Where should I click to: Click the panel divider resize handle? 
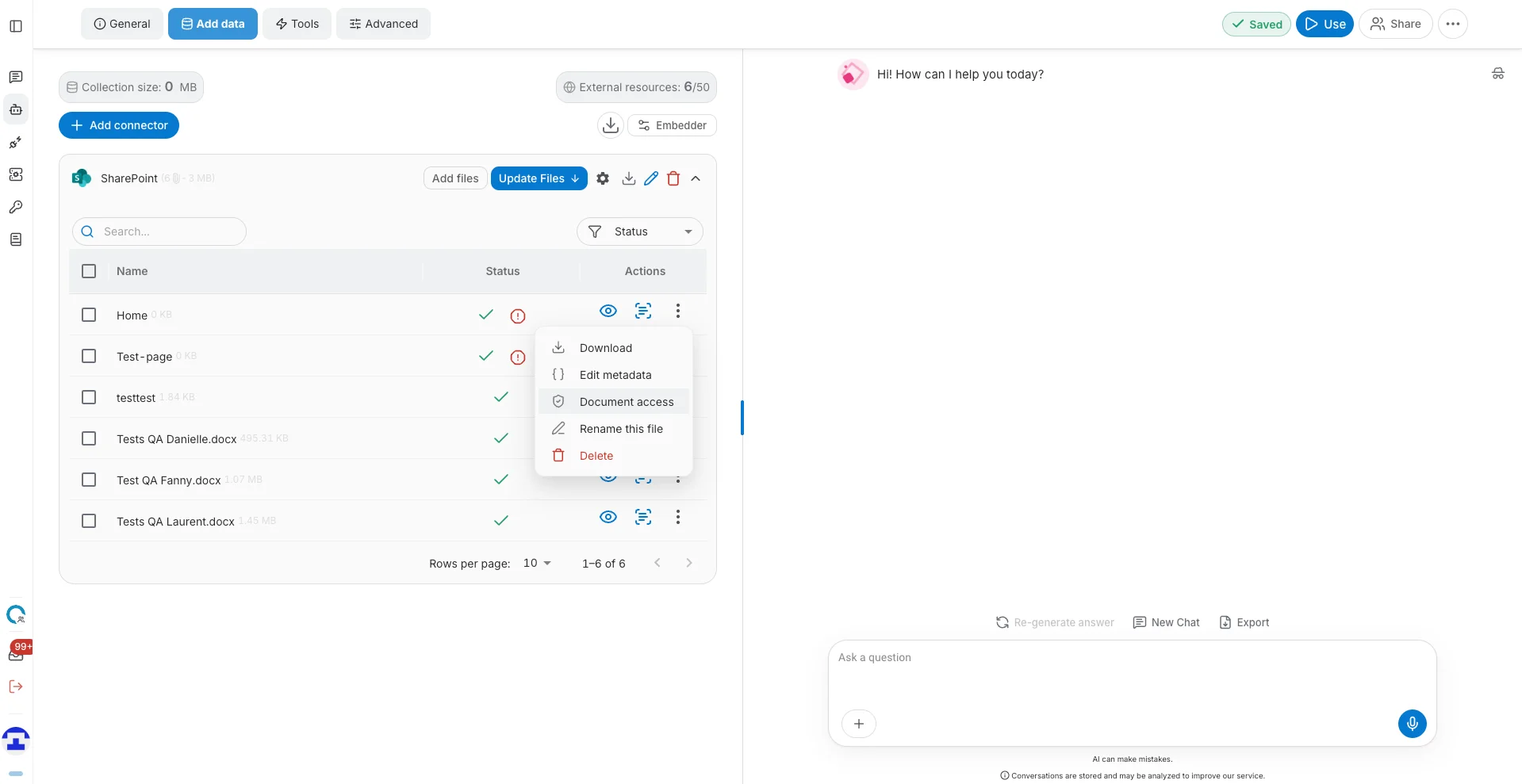pyautogui.click(x=742, y=418)
